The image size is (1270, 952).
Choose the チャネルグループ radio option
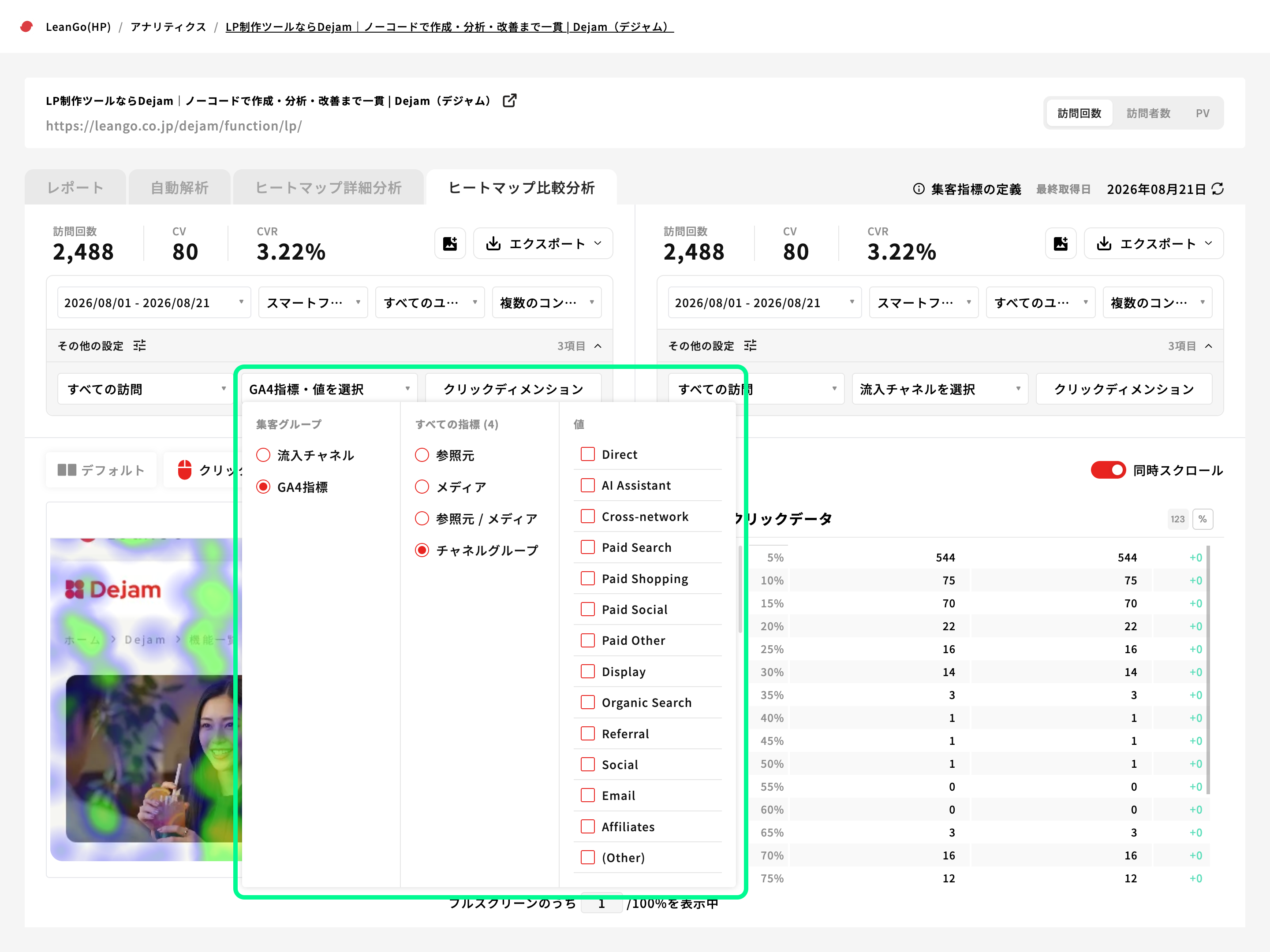tap(422, 550)
